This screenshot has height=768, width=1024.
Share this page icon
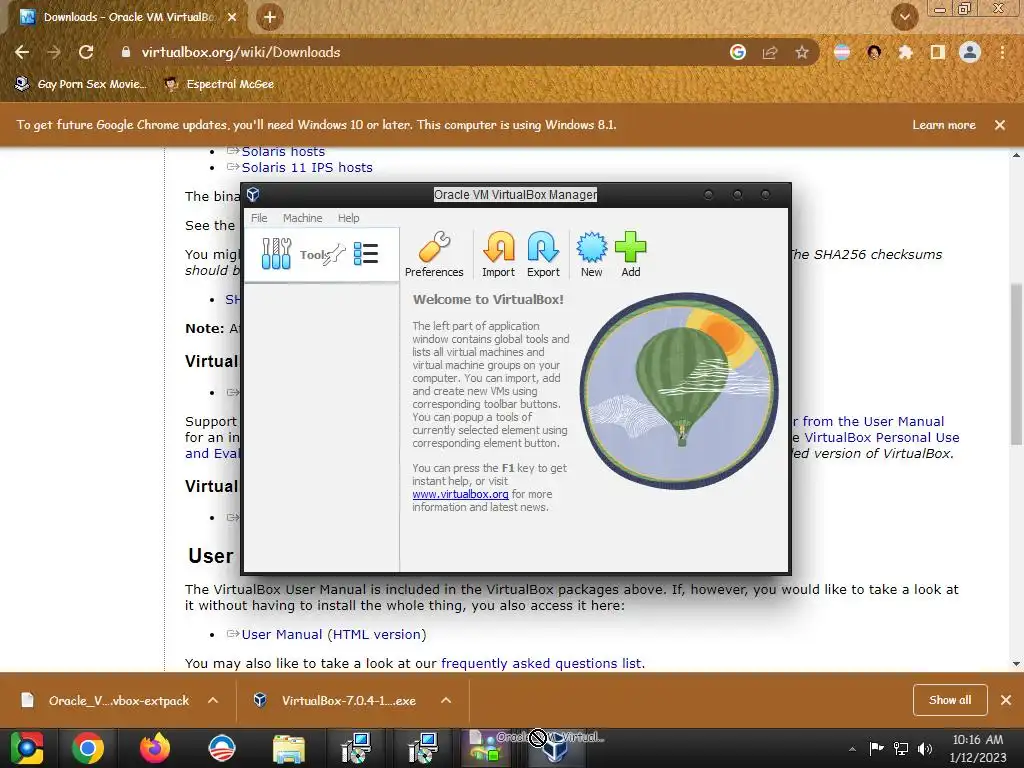coord(770,52)
